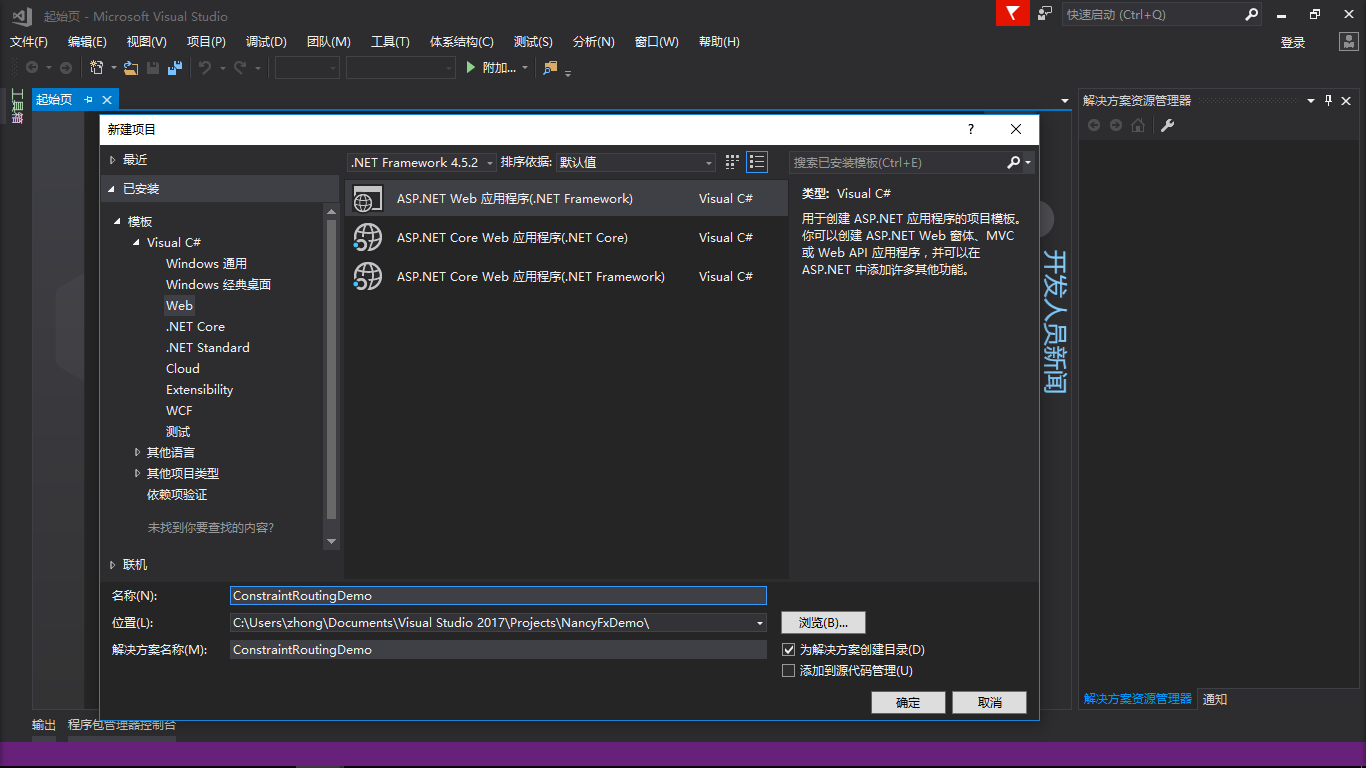1366x768 pixels.
Task: Click the Save All toolbar icon
Action: point(175,67)
